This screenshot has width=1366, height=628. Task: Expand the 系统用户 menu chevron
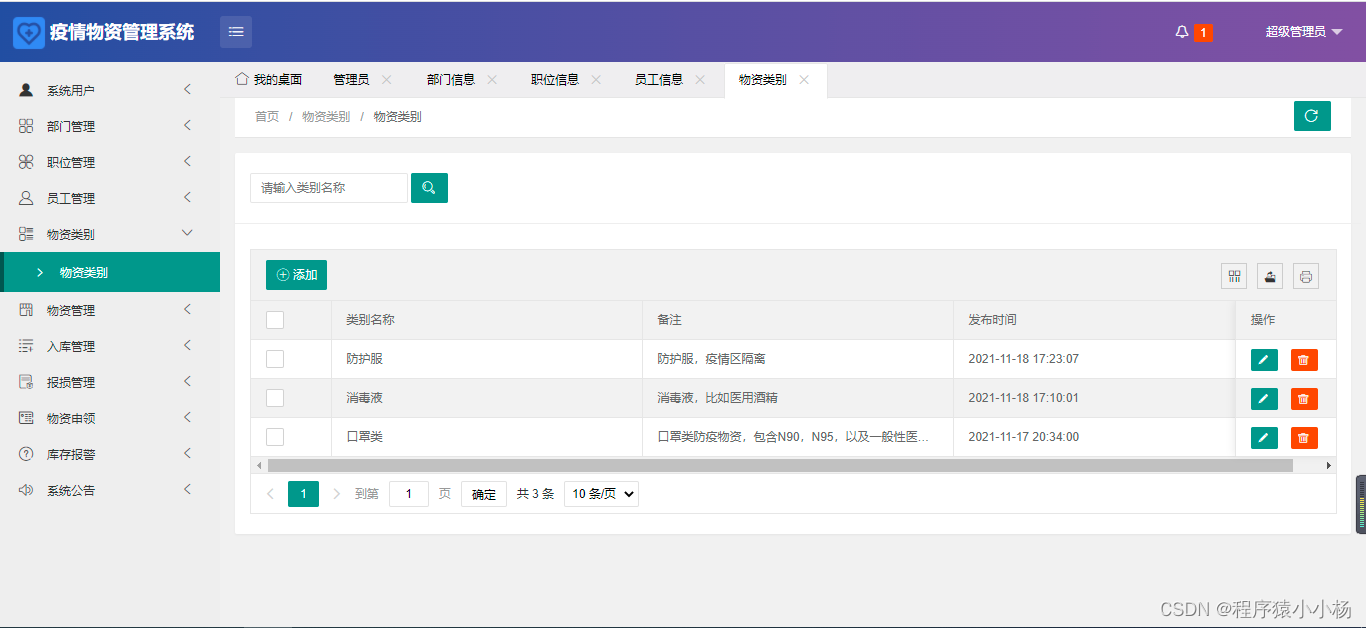[187, 90]
